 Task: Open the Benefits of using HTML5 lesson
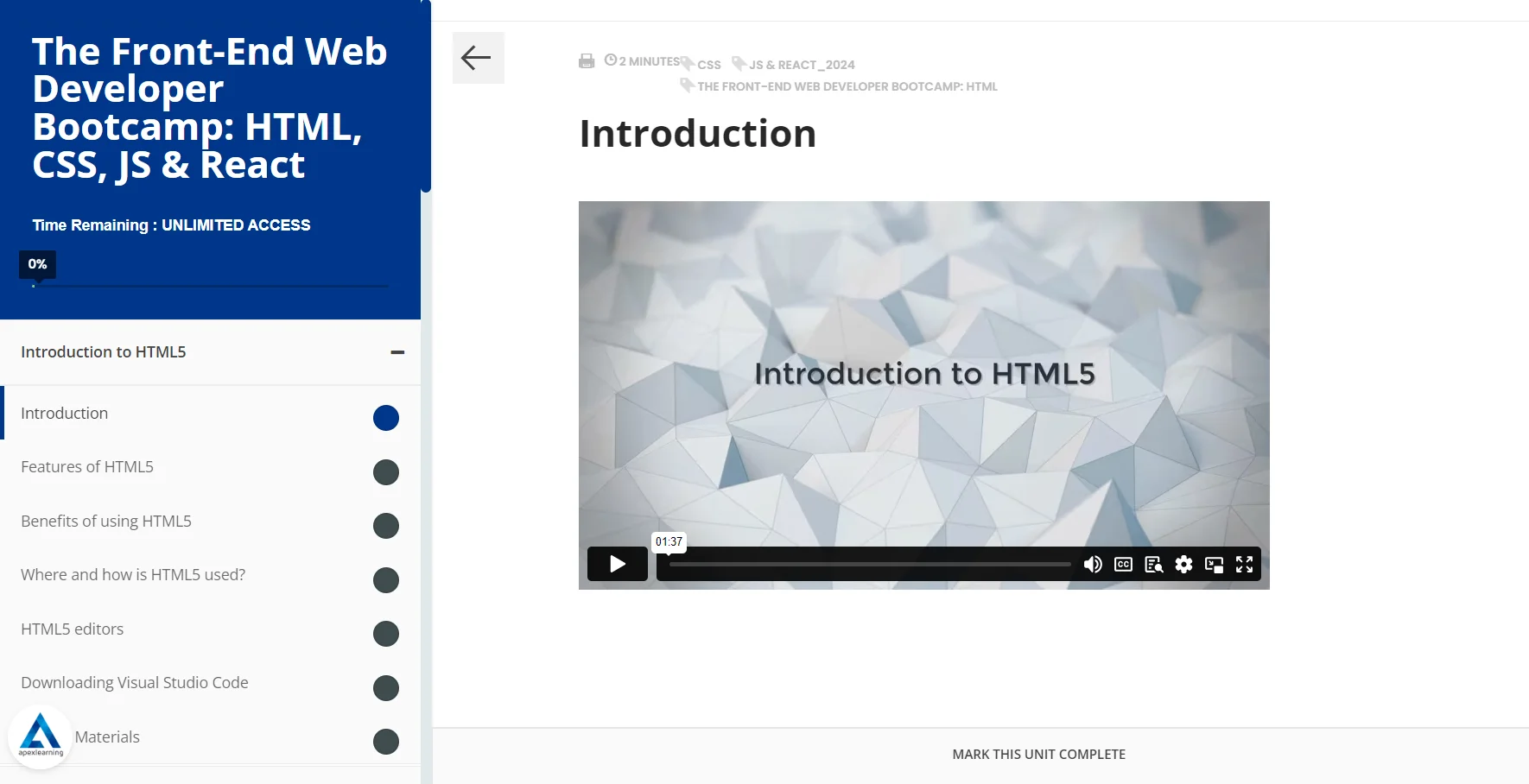[x=106, y=522]
